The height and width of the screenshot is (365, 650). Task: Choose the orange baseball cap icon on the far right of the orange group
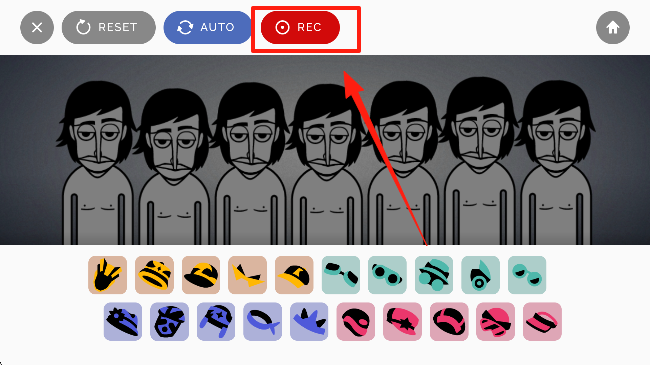294,275
